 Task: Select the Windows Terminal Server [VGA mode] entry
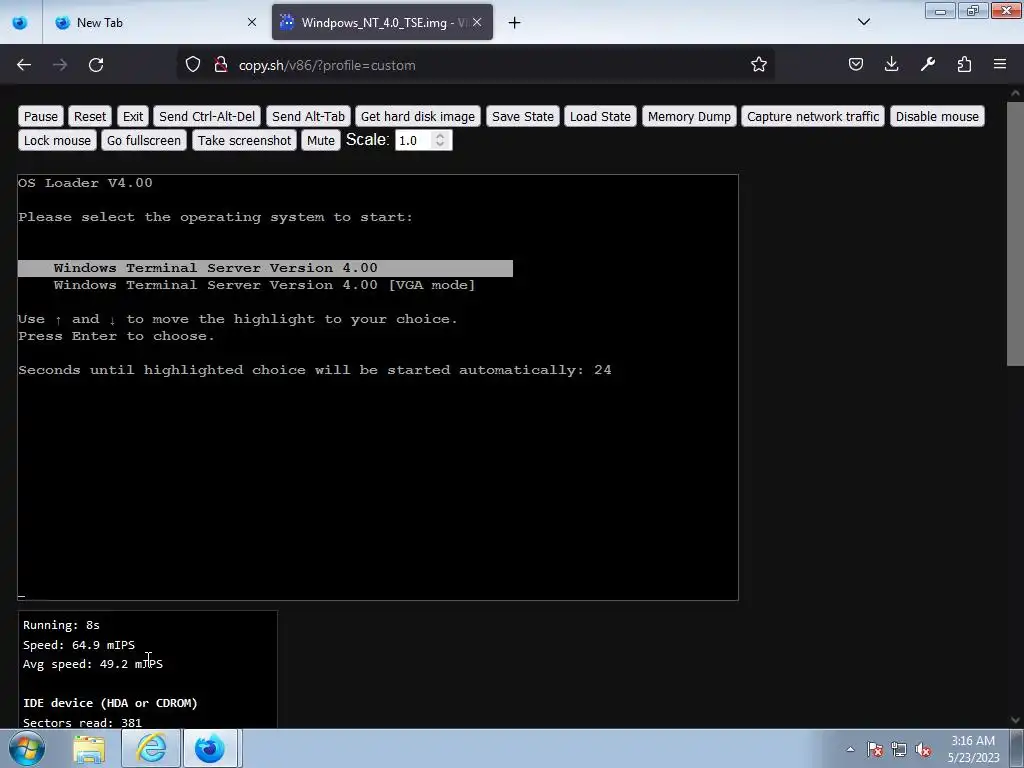click(264, 285)
